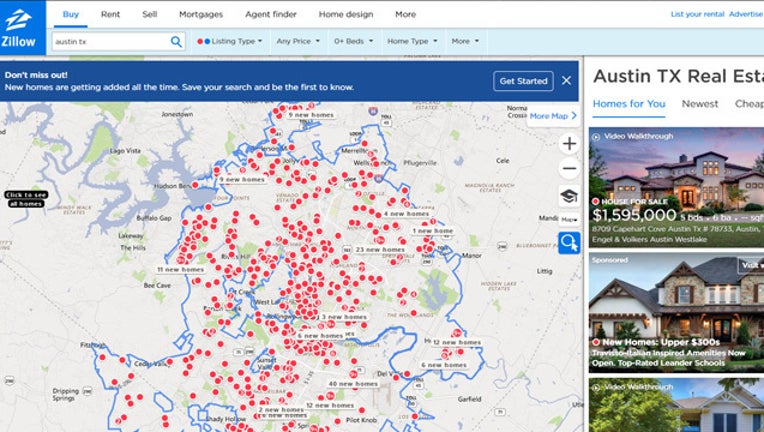Viewport: 764px width, 432px height.
Task: Click the 4 new homes map label
Action: pos(406,214)
